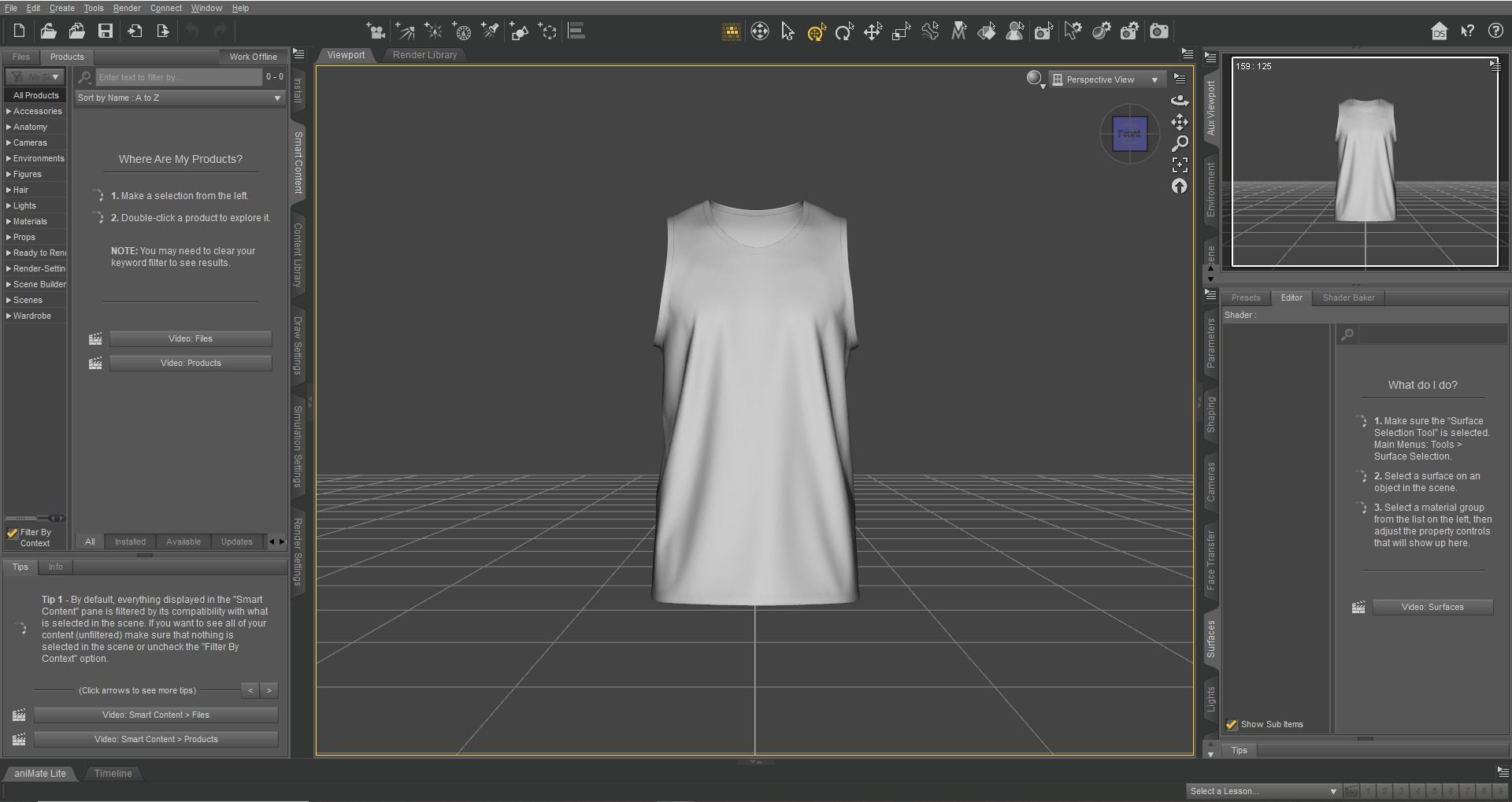This screenshot has height=802, width=1512.
Task: Open the Perspective View camera dropdown
Action: (1106, 79)
